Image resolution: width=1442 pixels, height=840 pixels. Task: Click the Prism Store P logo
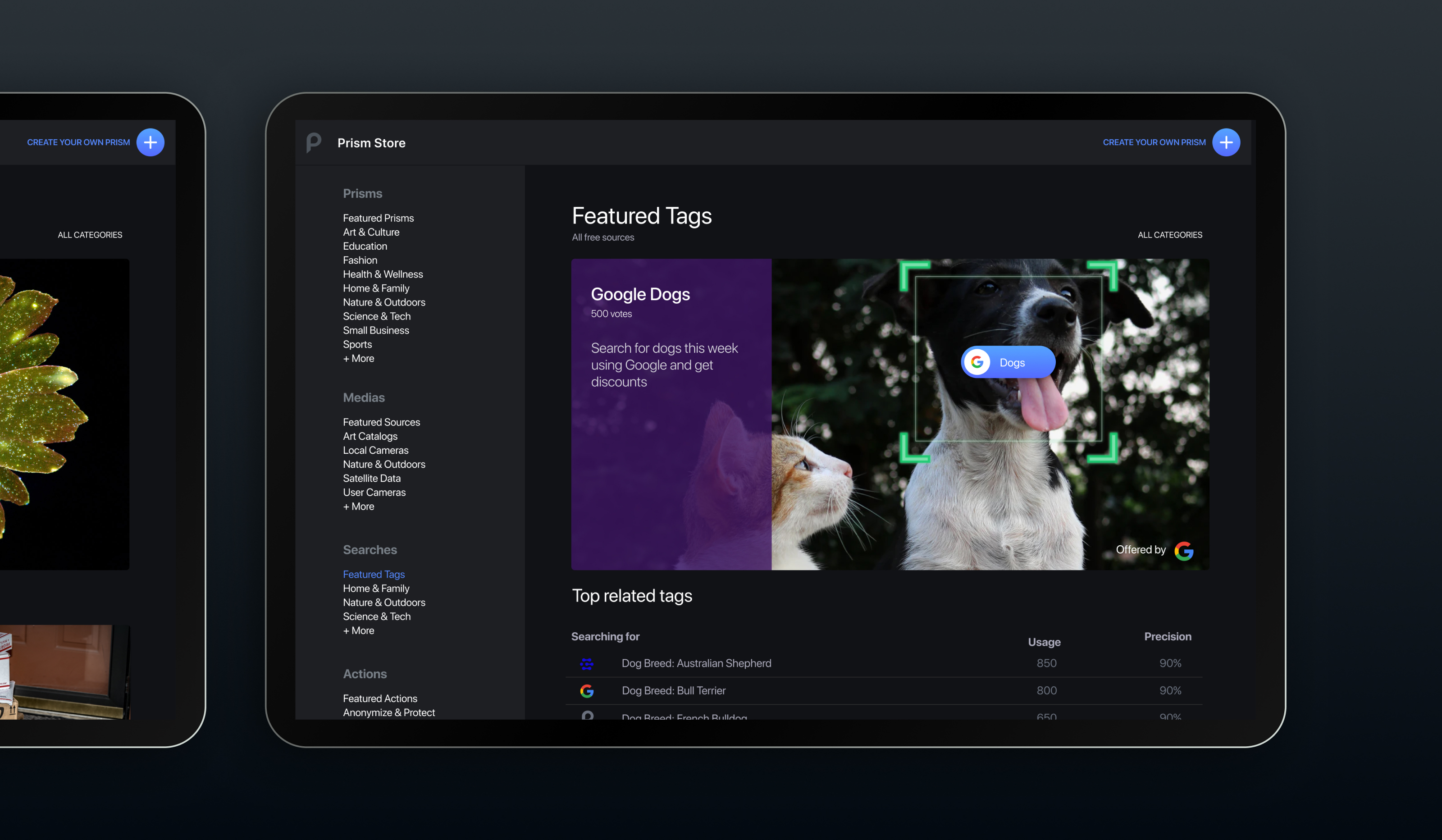click(314, 142)
